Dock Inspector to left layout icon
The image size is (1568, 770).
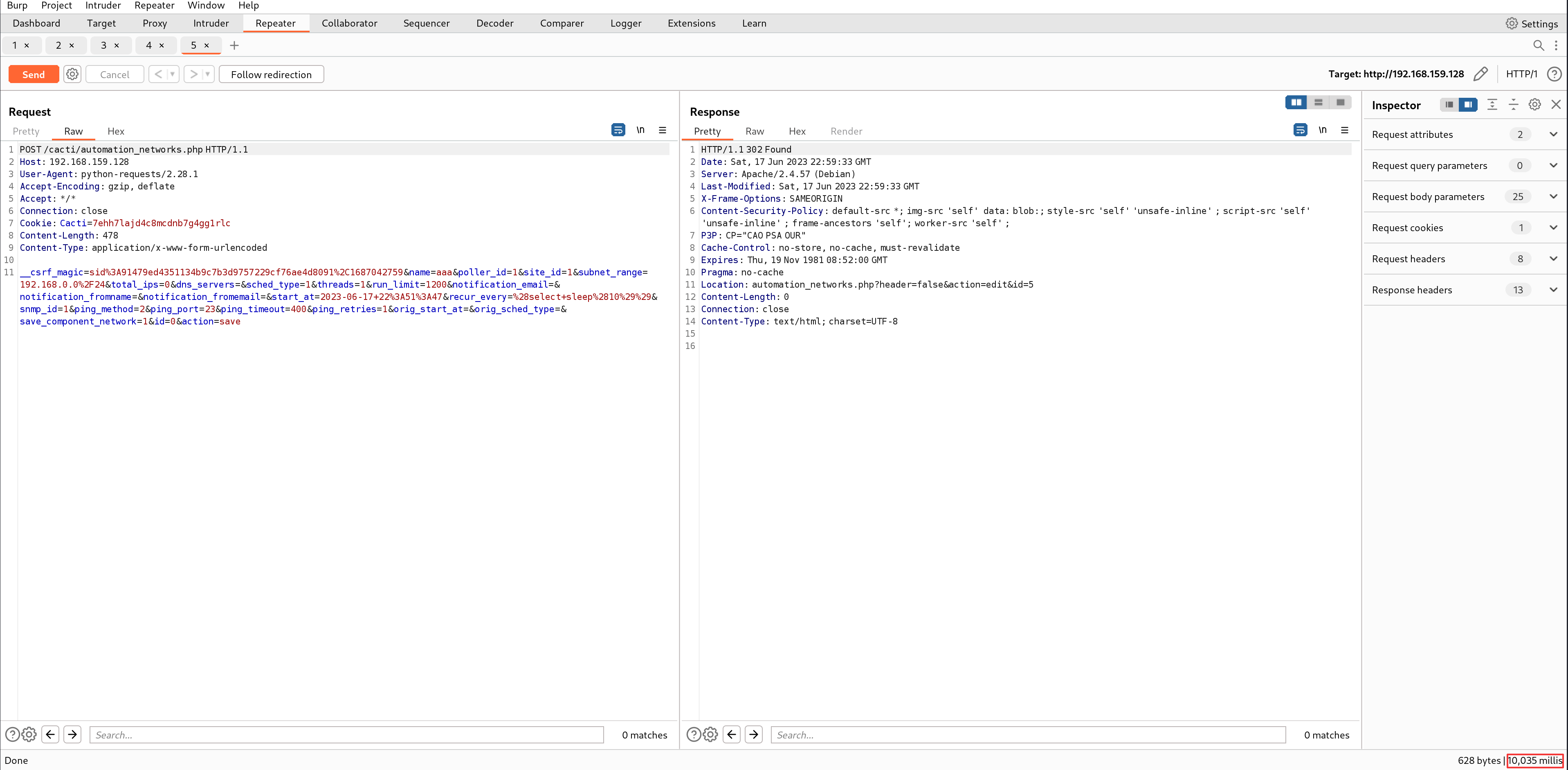pyautogui.click(x=1449, y=105)
